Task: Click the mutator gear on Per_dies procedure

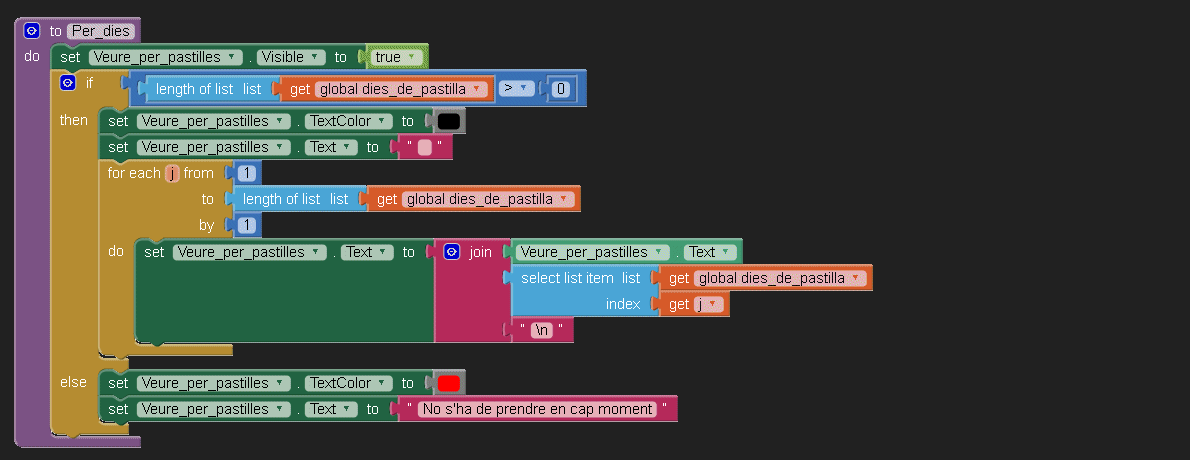Action: (x=32, y=31)
